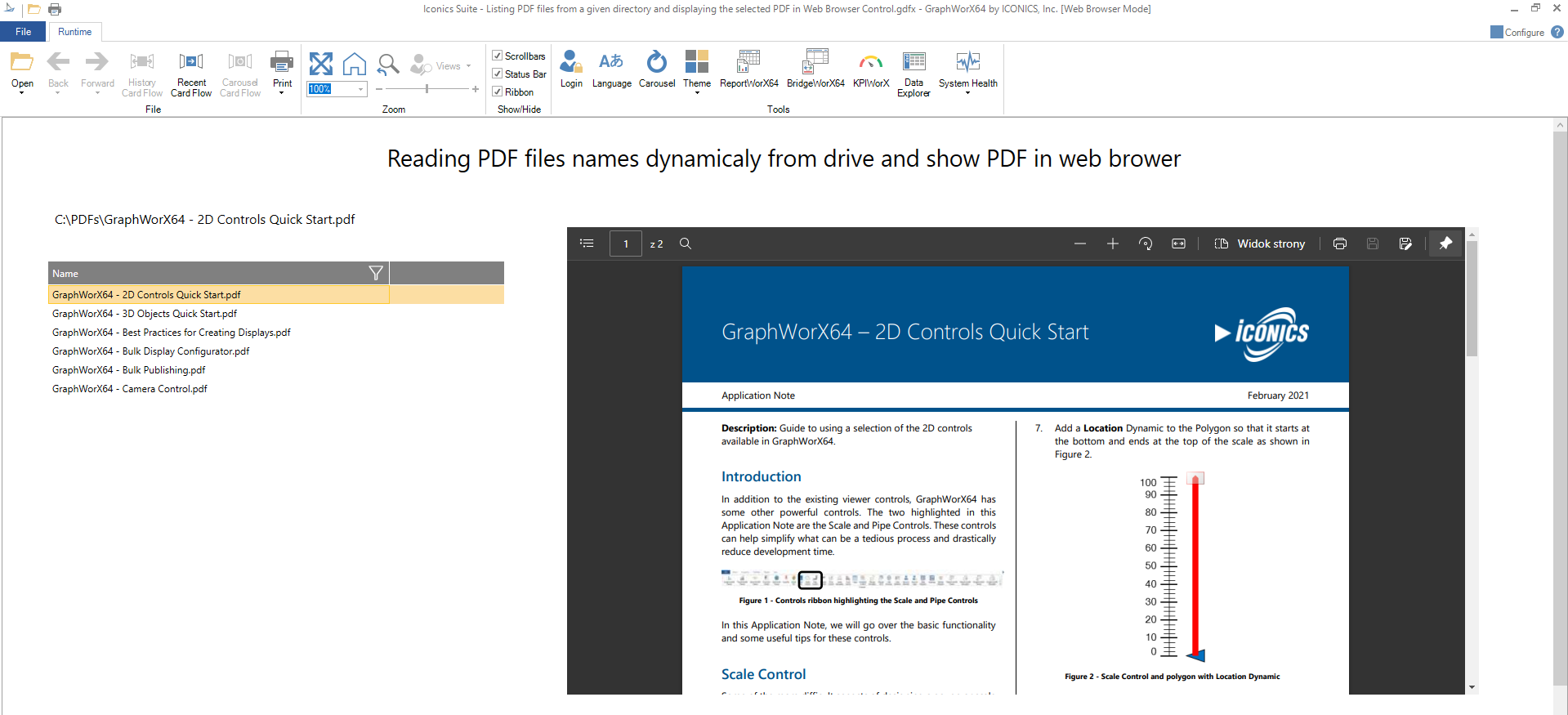The image size is (1568, 715).
Task: Select GraphWorX64 - Bulk Display Configurator.pdf
Action: (151, 351)
